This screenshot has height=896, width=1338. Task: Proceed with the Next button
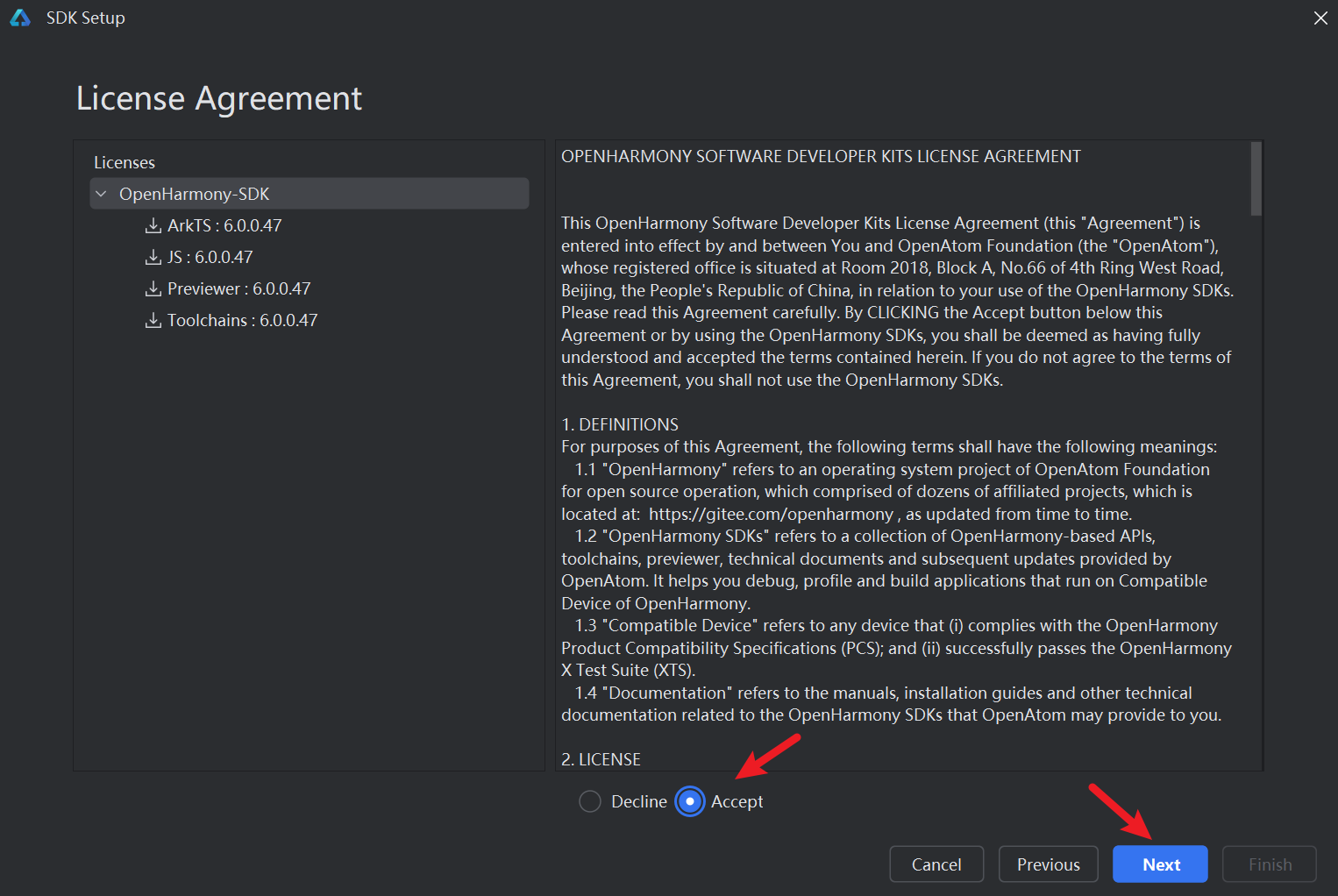click(1161, 864)
